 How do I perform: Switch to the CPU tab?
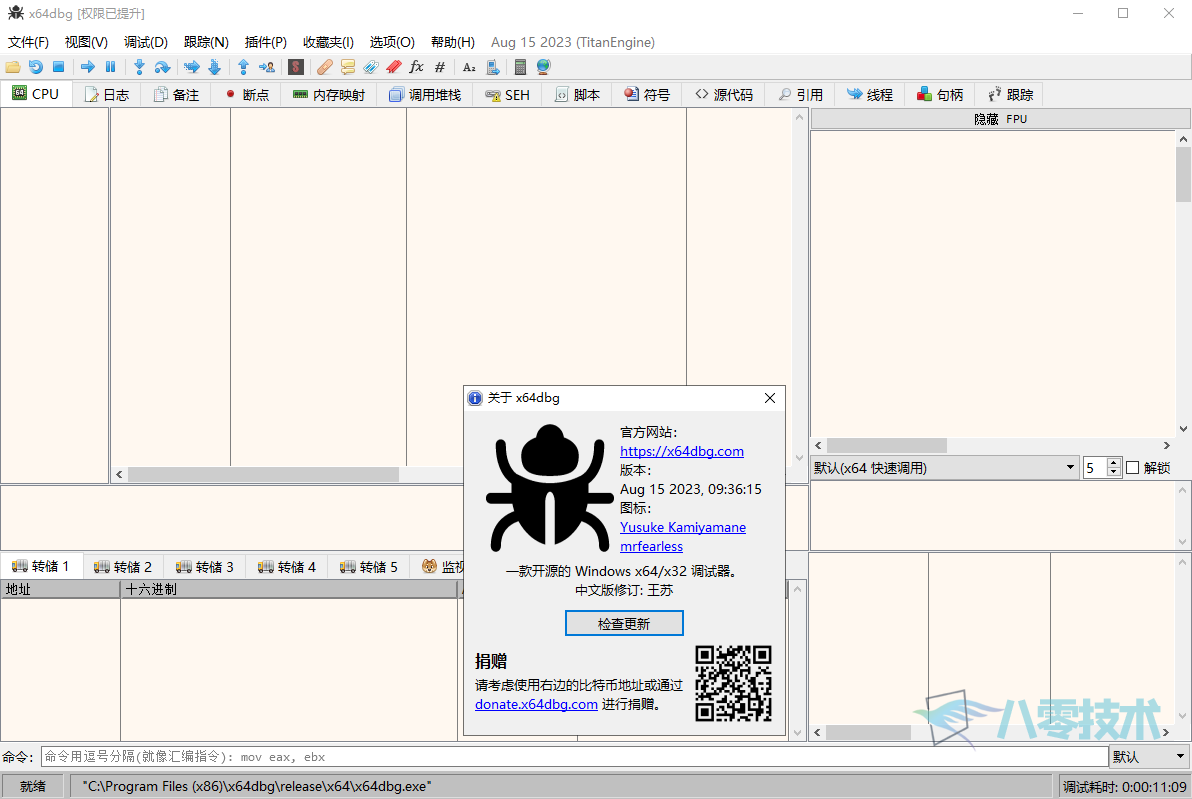36,94
